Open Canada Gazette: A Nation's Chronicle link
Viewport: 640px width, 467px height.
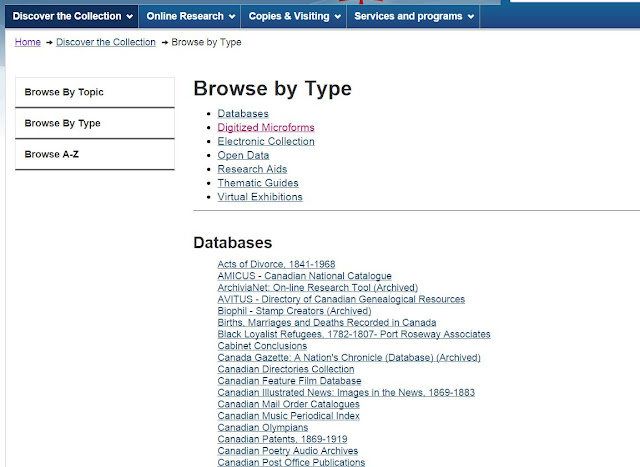pos(349,358)
